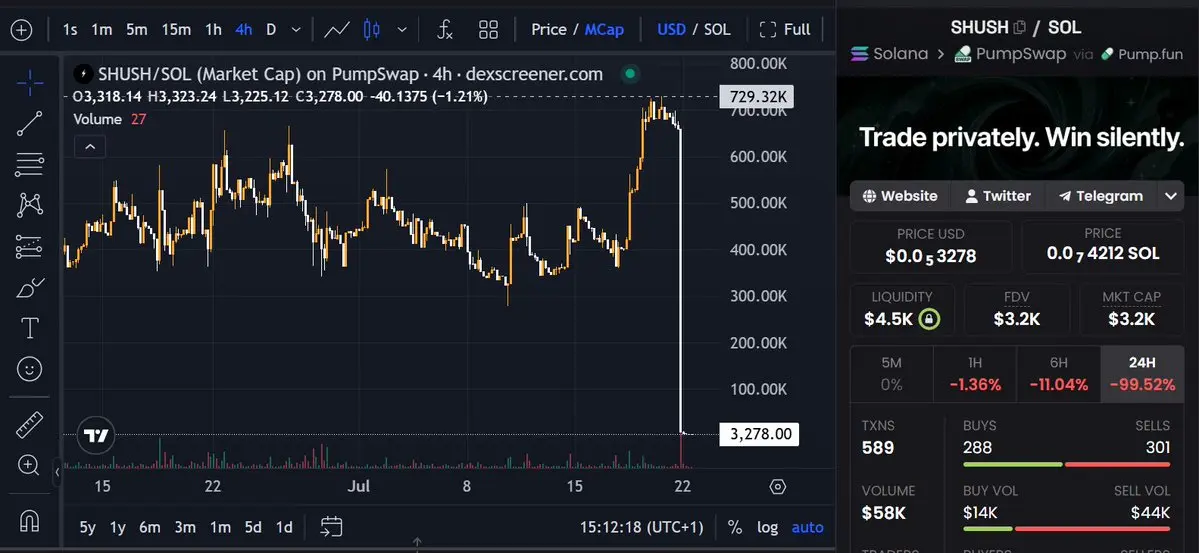Open chart settings gear icon
The height and width of the screenshot is (553, 1199).
tap(778, 487)
